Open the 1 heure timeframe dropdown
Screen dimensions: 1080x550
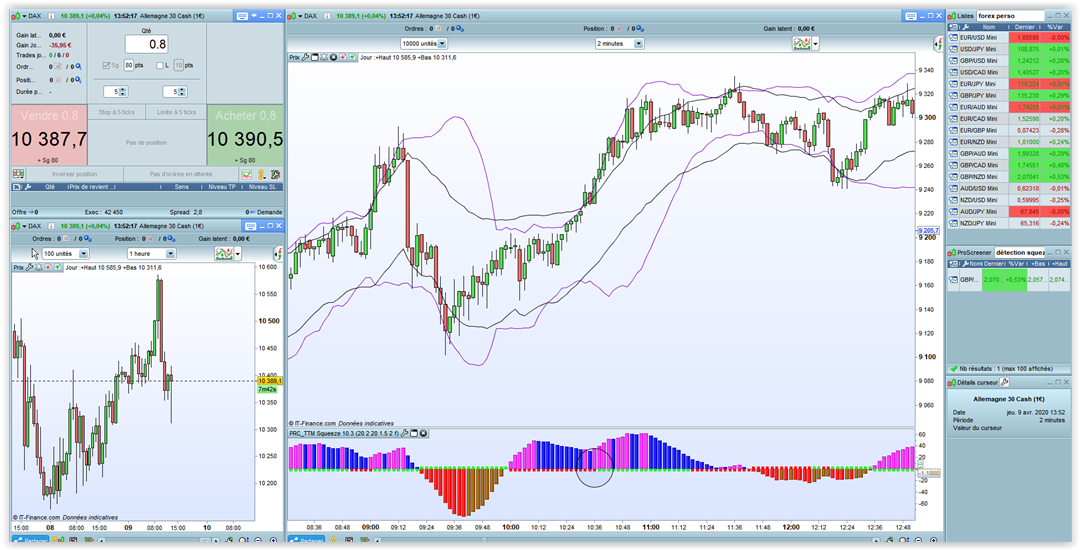pos(152,254)
